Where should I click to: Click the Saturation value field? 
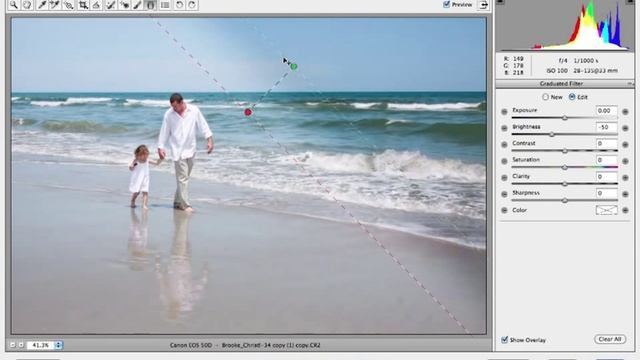tap(606, 160)
